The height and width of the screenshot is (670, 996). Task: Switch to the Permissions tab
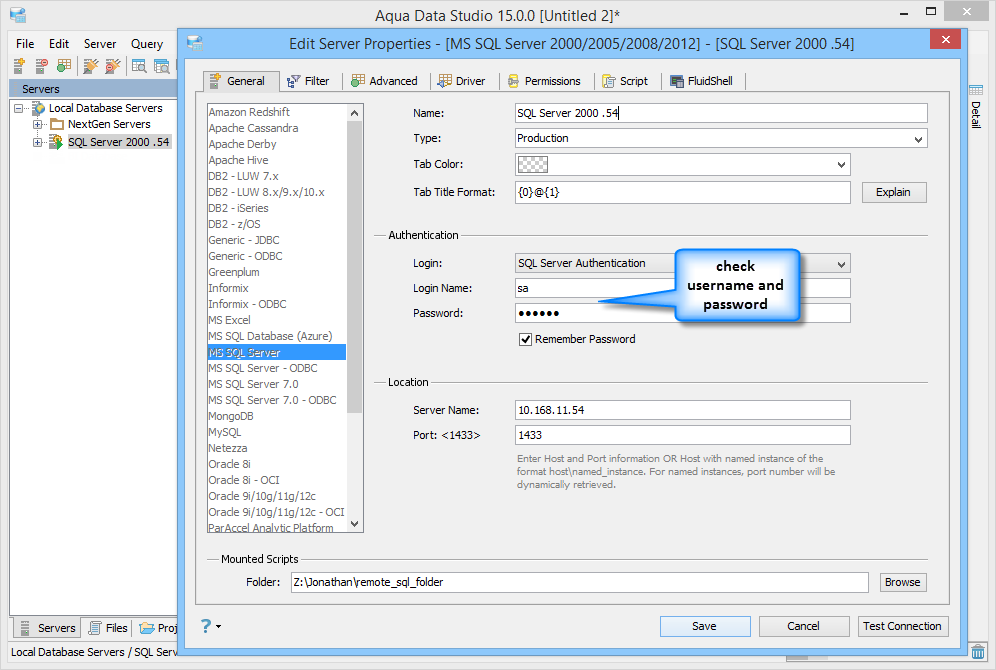[544, 81]
